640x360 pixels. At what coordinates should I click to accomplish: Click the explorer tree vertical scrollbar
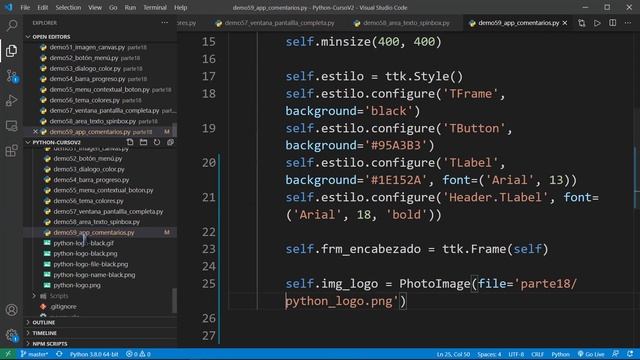coord(175,300)
